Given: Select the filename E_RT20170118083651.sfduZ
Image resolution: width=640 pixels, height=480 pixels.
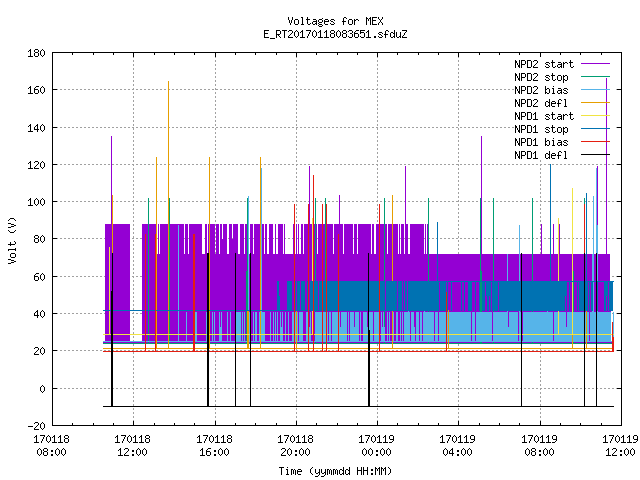Looking at the screenshot, I should [x=335, y=34].
